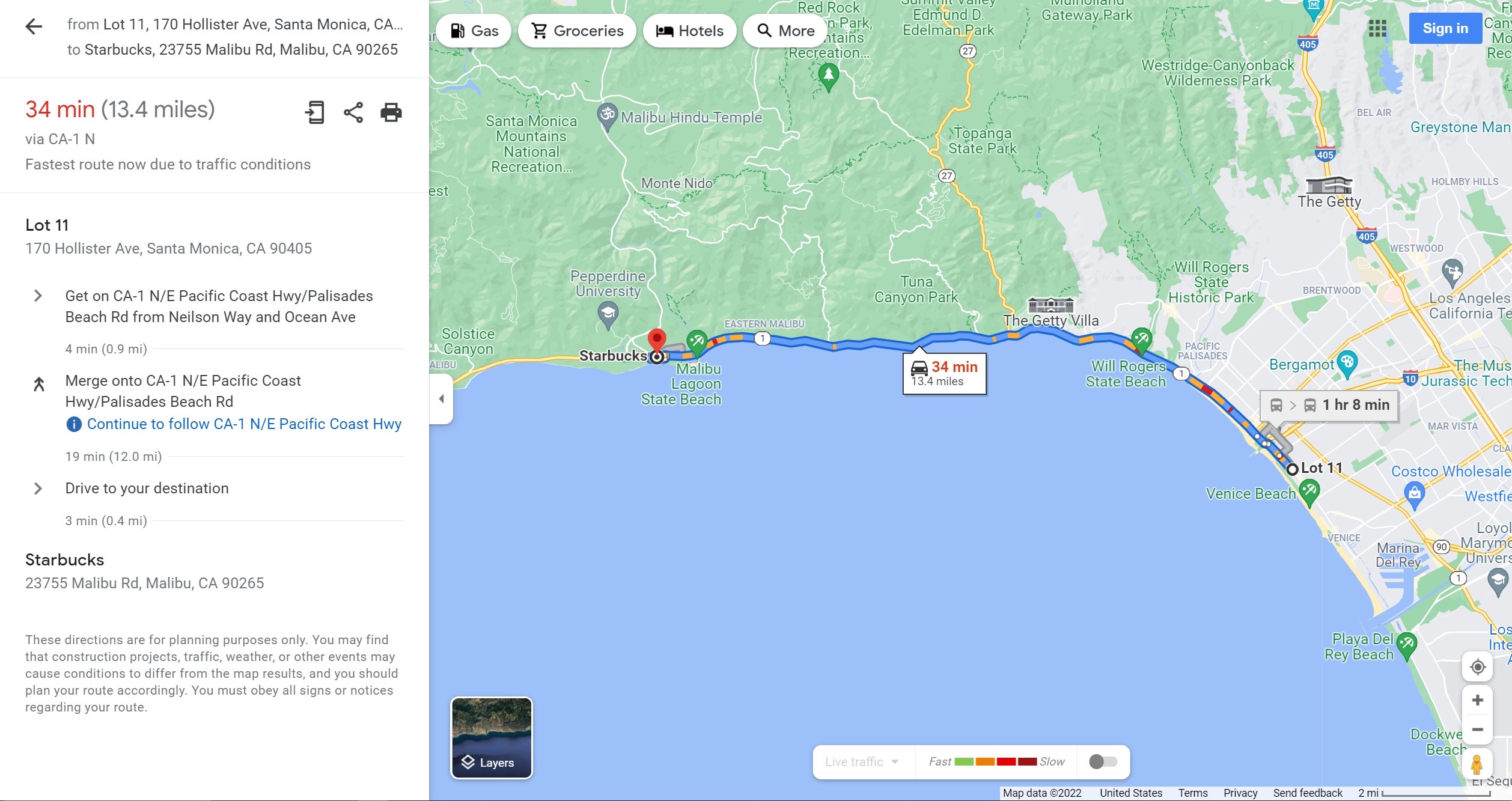Zoom in on the map

[1477, 700]
